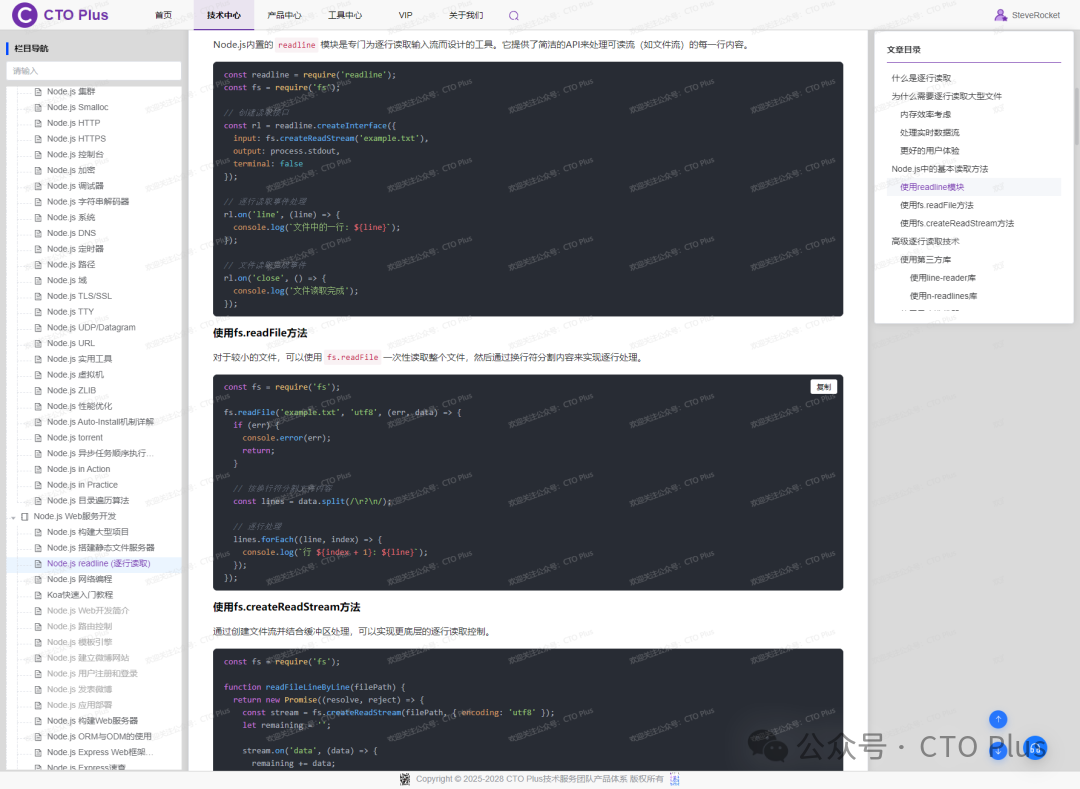The image size is (1080, 789).
Task: Open Node.js 构建大型项目 article
Action: tap(87, 532)
